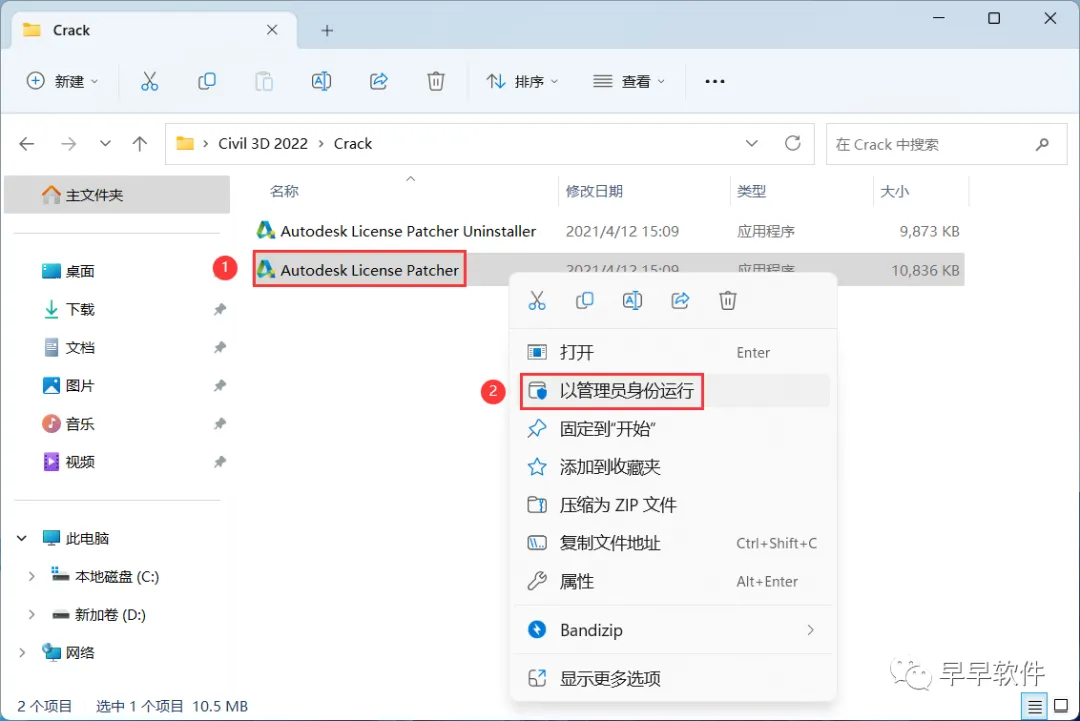Open a new tab with the plus button

click(x=327, y=30)
